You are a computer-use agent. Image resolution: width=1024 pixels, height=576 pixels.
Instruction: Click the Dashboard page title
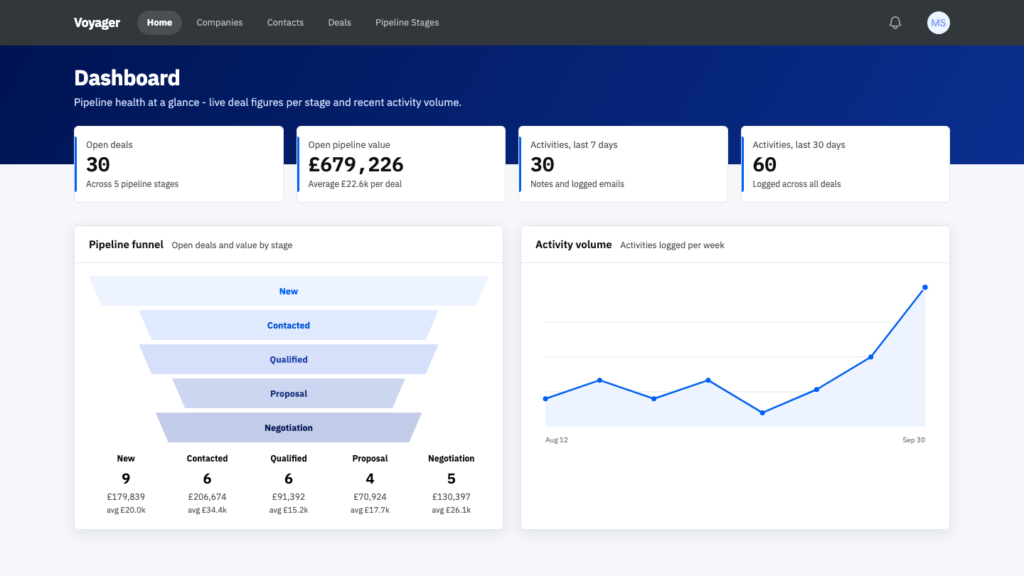(127, 78)
